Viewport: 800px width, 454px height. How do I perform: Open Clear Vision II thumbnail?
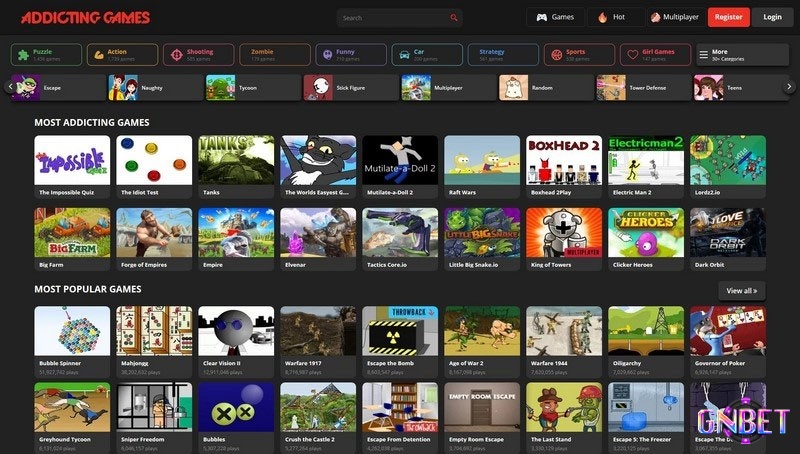click(236, 331)
